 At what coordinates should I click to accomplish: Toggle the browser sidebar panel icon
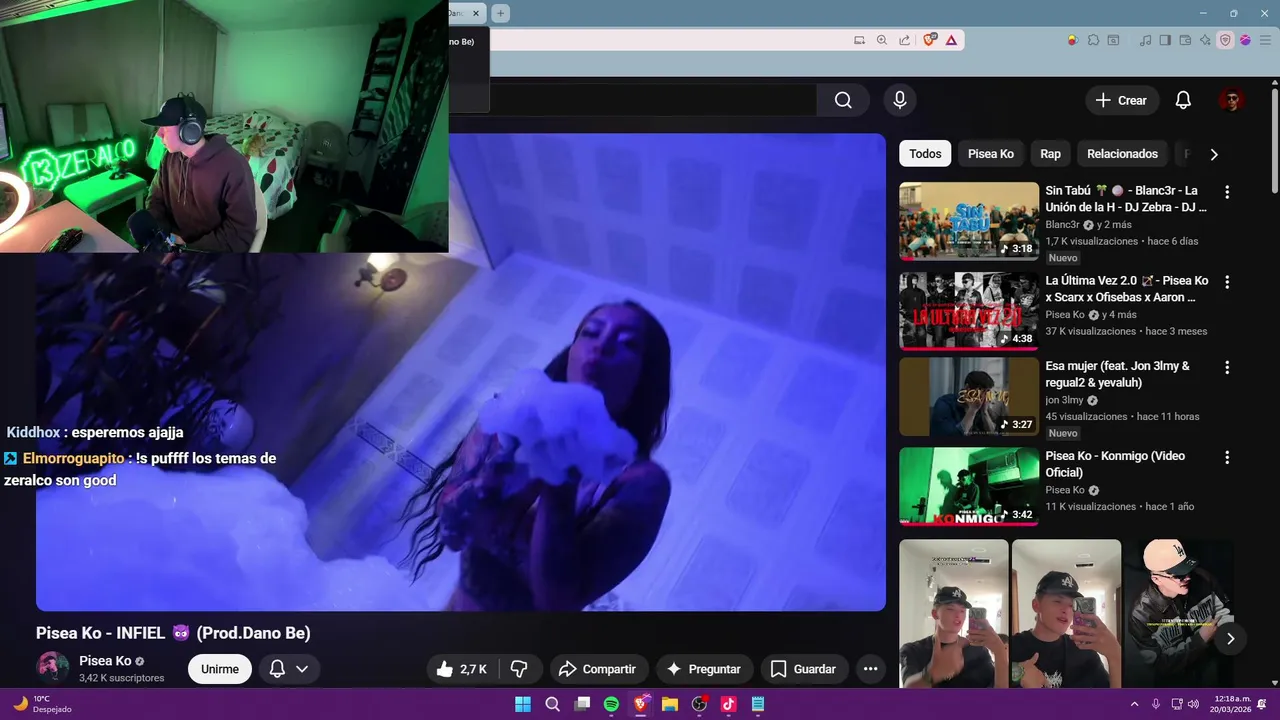(1165, 40)
